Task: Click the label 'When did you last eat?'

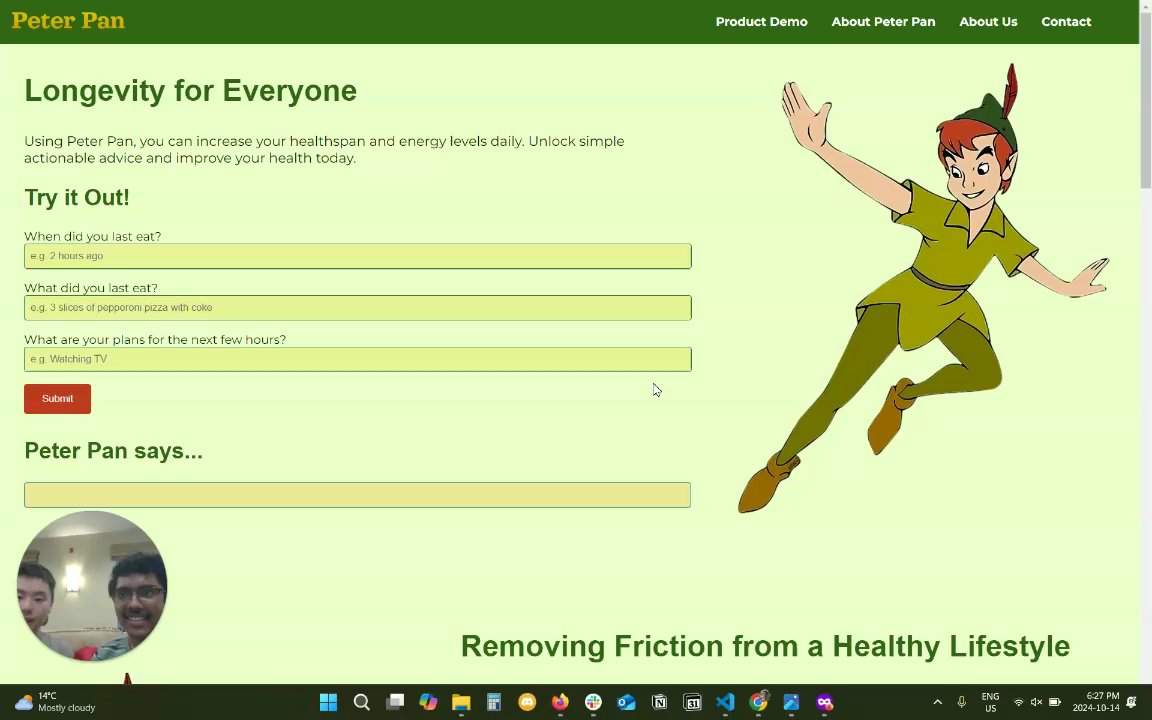Action: pos(93,237)
